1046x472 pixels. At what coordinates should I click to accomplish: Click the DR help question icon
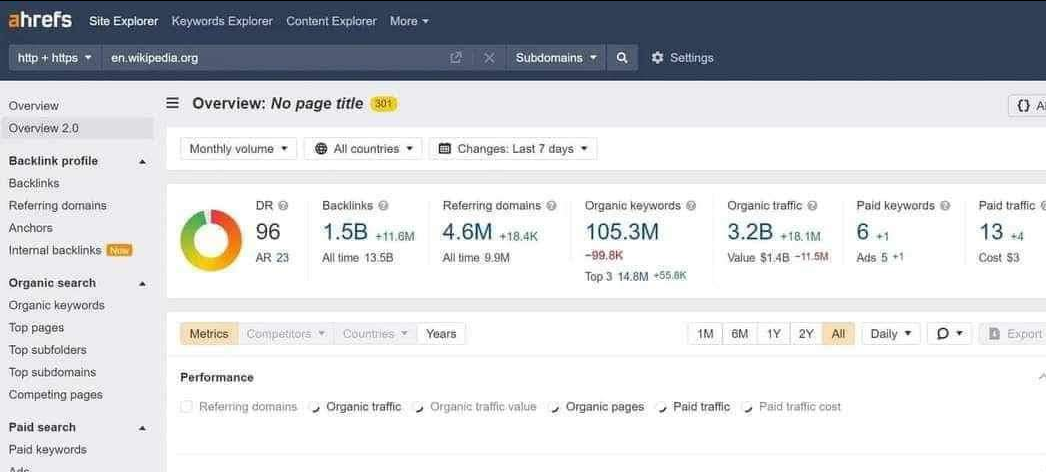pyautogui.click(x=283, y=206)
